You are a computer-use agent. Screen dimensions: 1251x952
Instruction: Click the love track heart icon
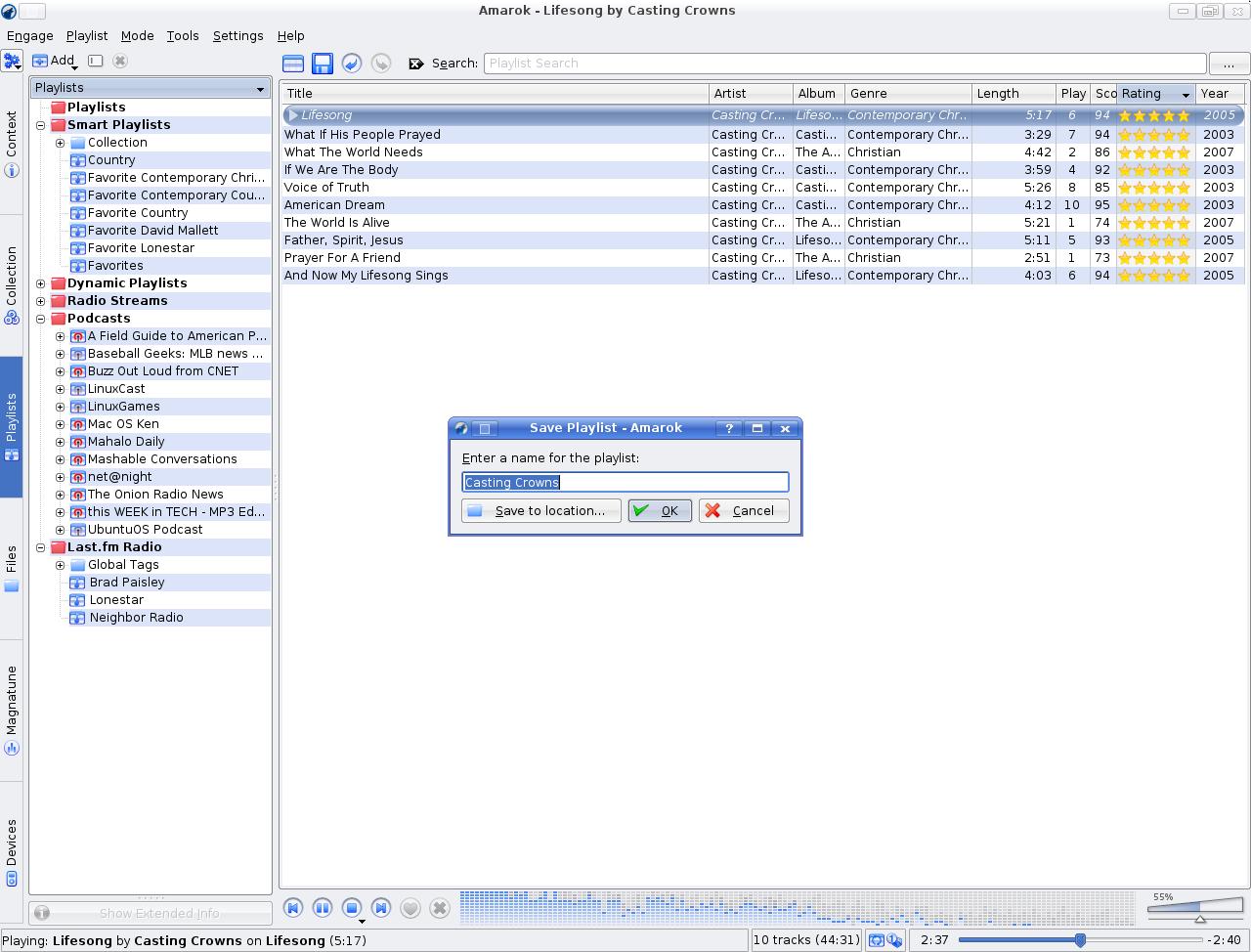[410, 908]
